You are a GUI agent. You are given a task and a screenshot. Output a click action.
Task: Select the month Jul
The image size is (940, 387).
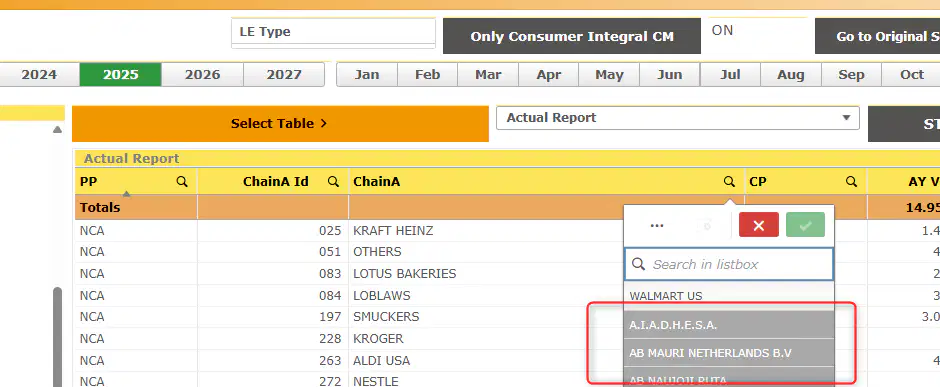coord(730,74)
